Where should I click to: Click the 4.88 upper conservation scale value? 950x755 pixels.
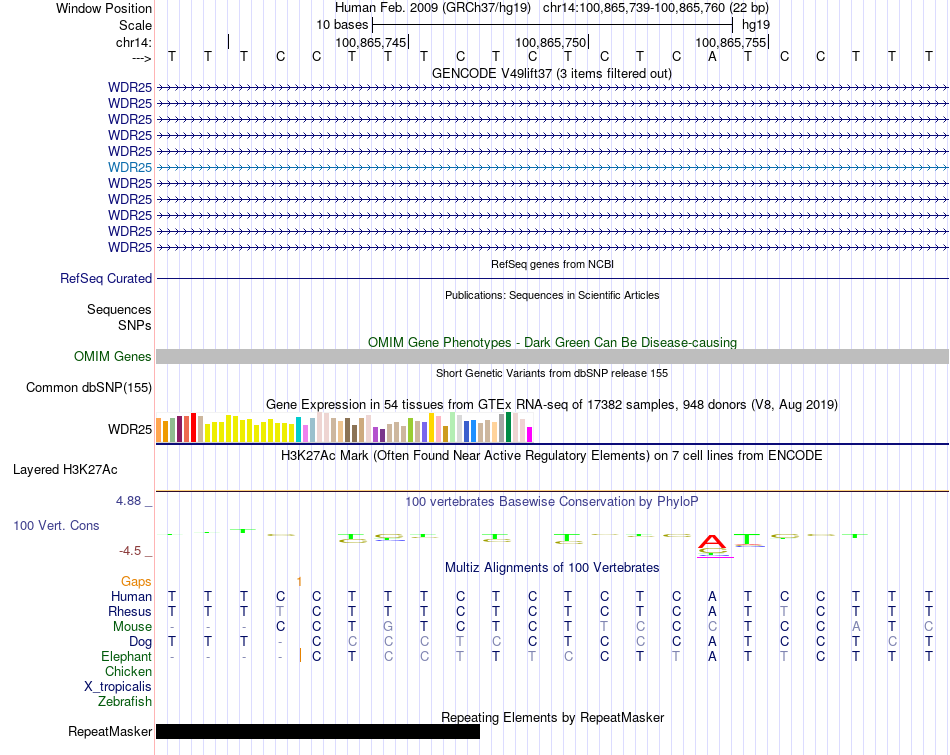tap(128, 501)
